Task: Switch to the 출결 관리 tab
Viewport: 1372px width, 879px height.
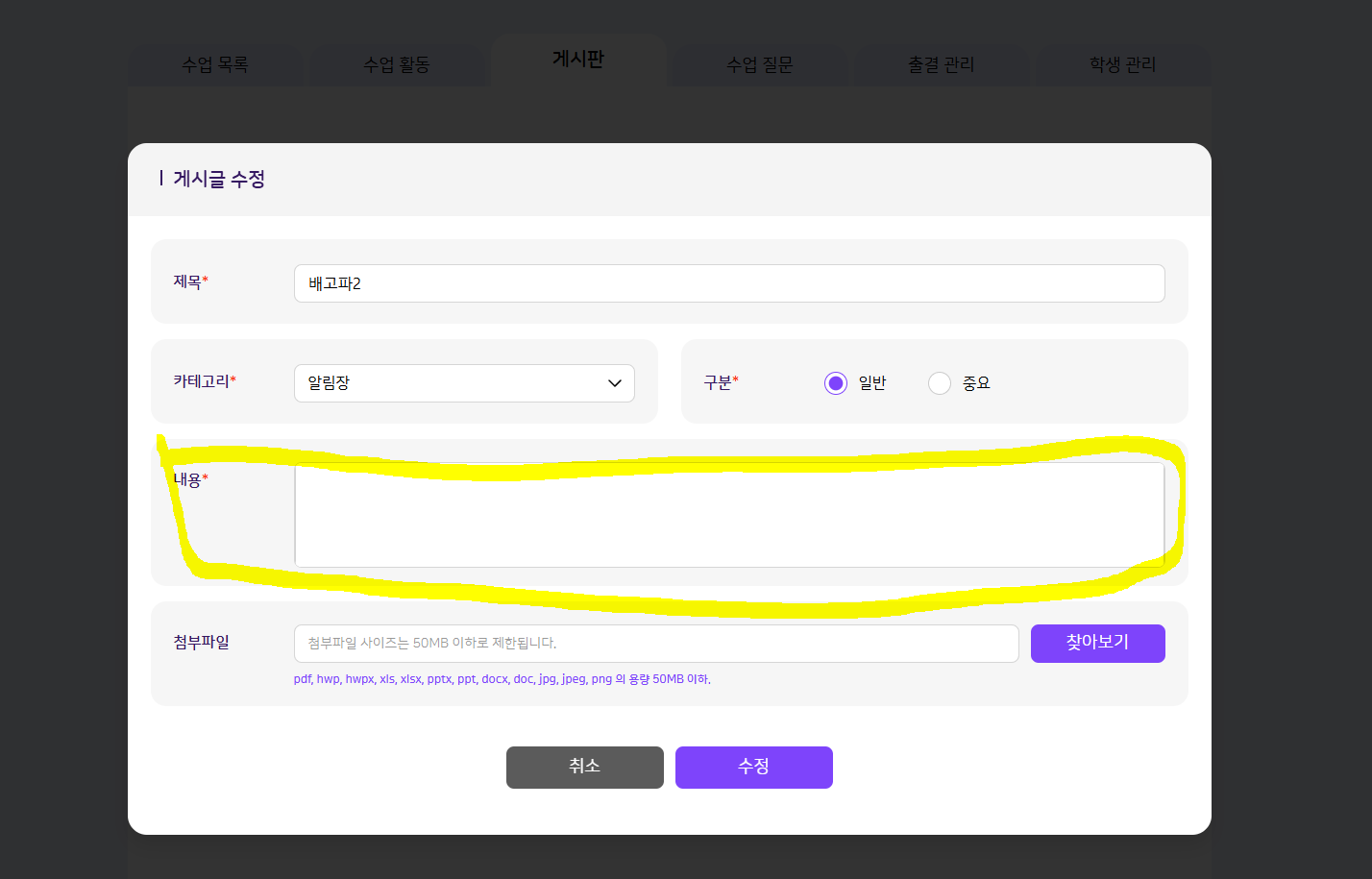Action: coord(942,64)
